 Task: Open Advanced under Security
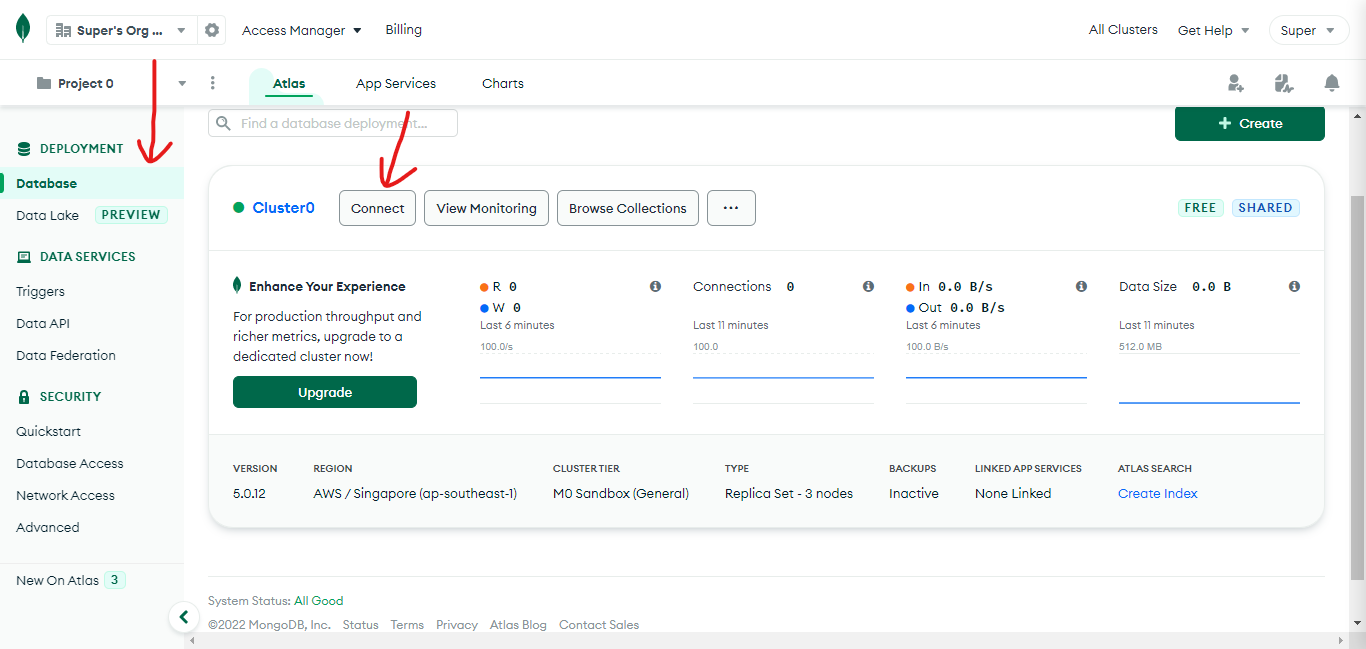(x=47, y=527)
